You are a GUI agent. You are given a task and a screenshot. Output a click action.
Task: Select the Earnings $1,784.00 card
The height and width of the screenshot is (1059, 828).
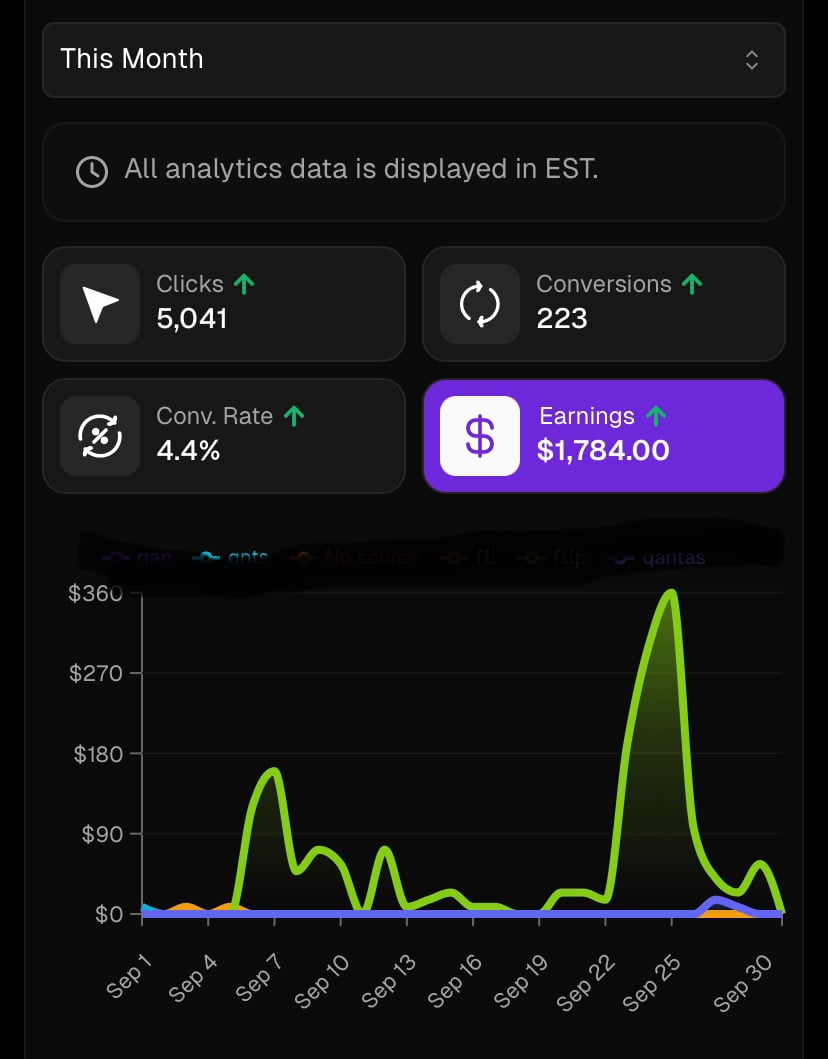(604, 436)
